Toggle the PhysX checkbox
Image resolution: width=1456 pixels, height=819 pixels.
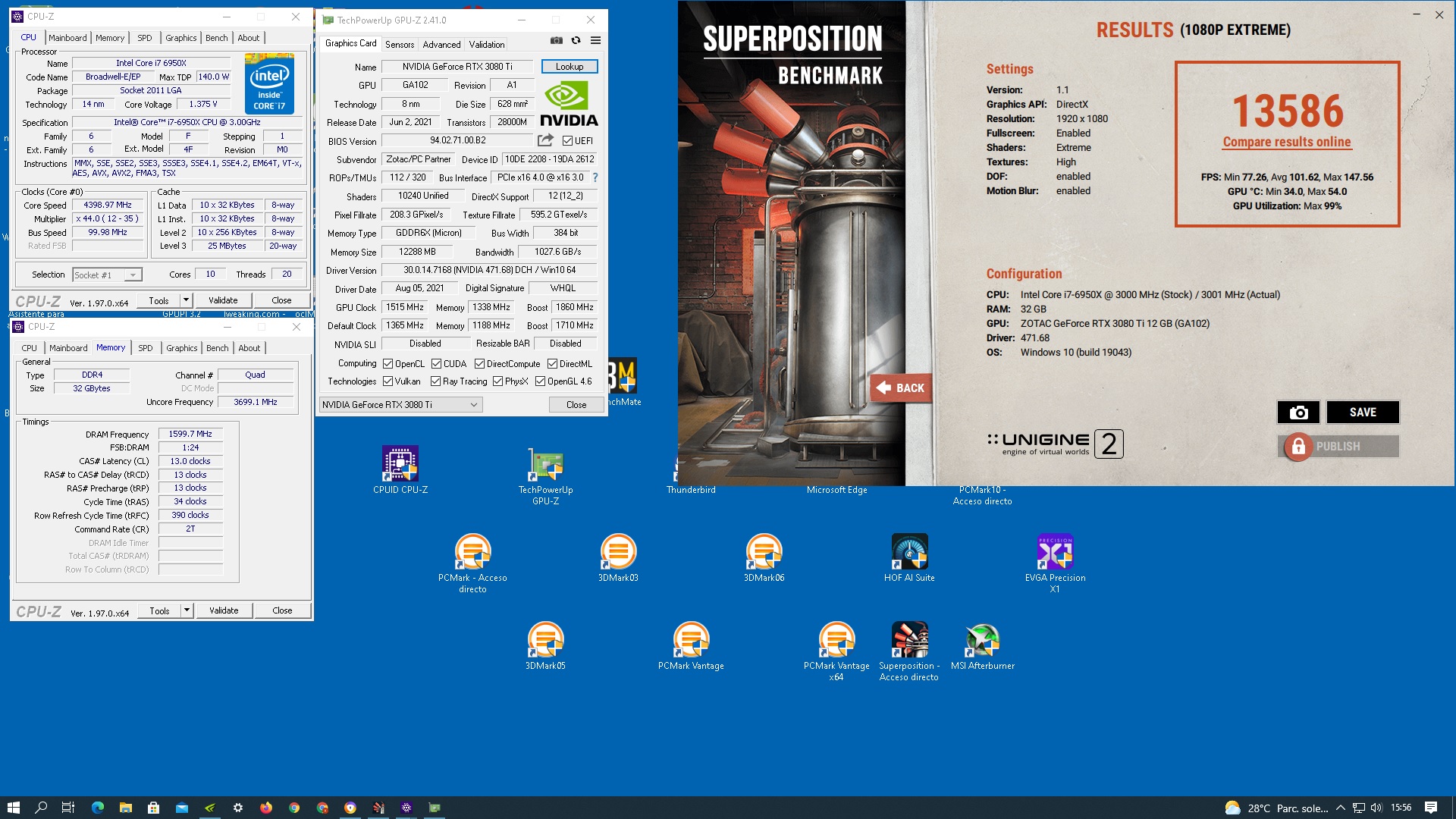(x=498, y=381)
